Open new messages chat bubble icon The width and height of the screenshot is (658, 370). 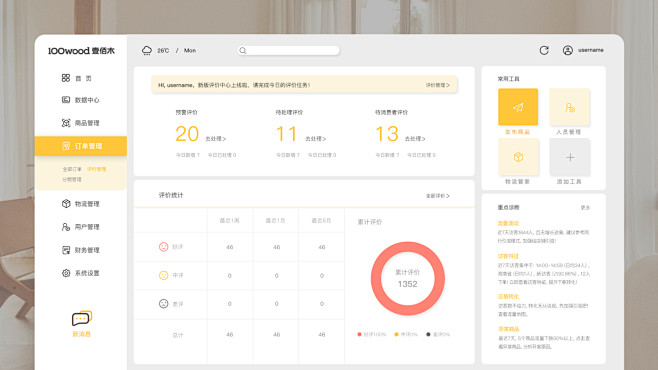[x=81, y=318]
